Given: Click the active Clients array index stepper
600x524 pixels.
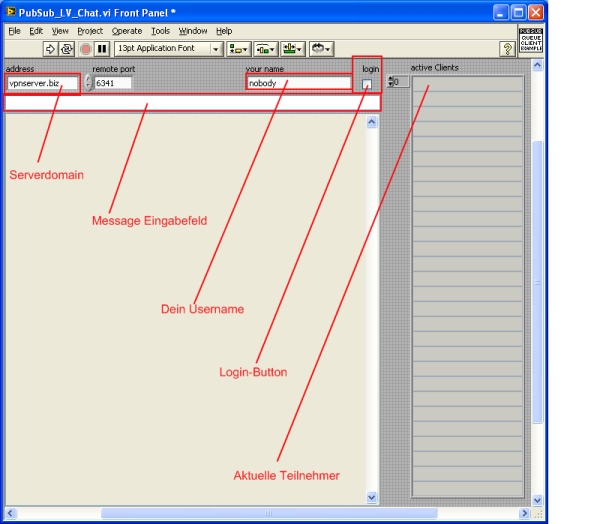Looking at the screenshot, I should (x=390, y=82).
